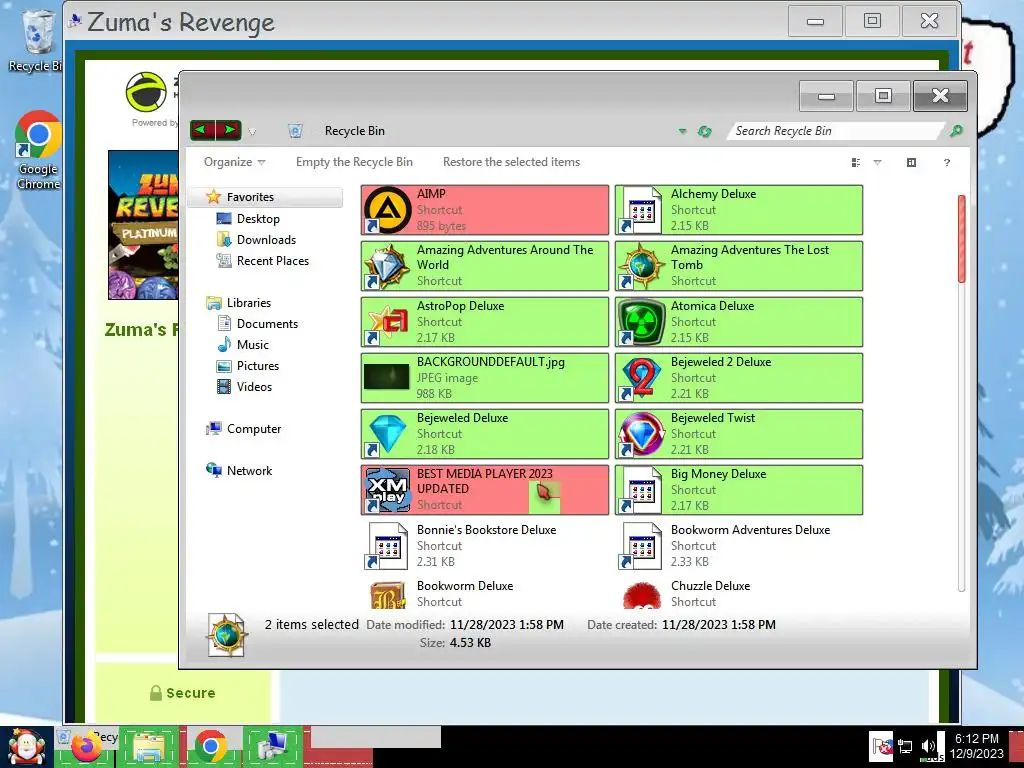Select Bookworm Adventures Deluxe icon

click(x=641, y=547)
